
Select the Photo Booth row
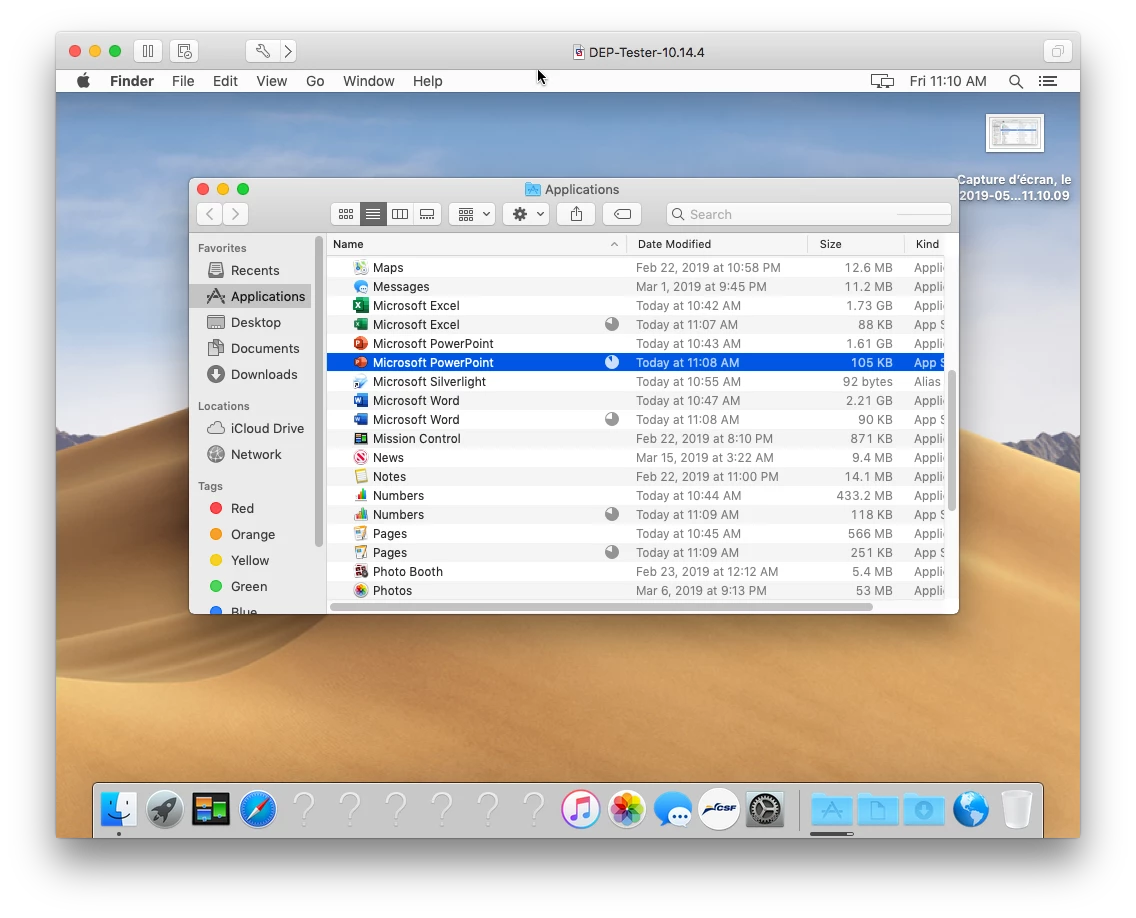[635, 572]
